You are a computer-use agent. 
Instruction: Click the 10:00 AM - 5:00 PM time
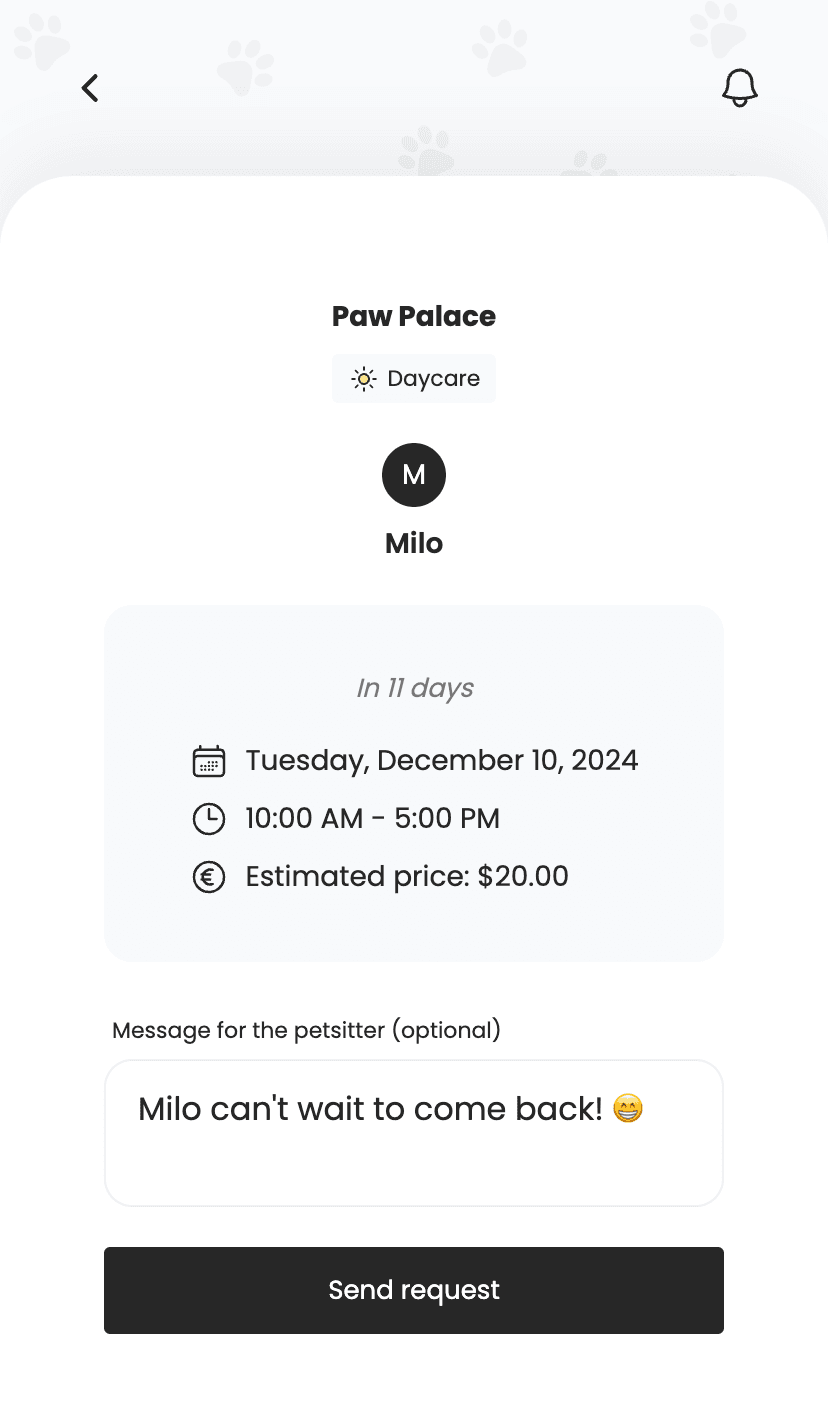(372, 819)
